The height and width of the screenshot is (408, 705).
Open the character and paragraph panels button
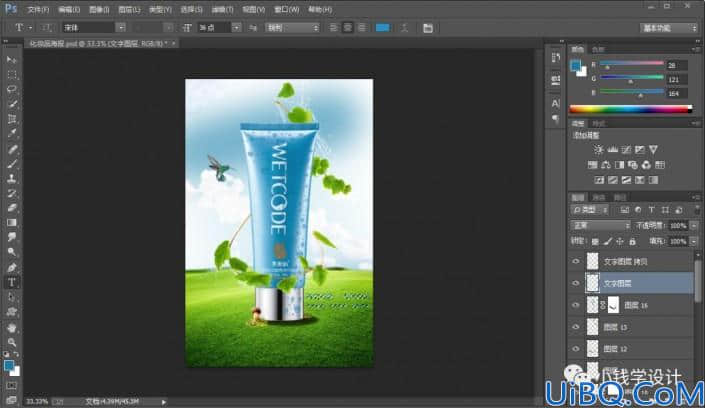[428, 28]
